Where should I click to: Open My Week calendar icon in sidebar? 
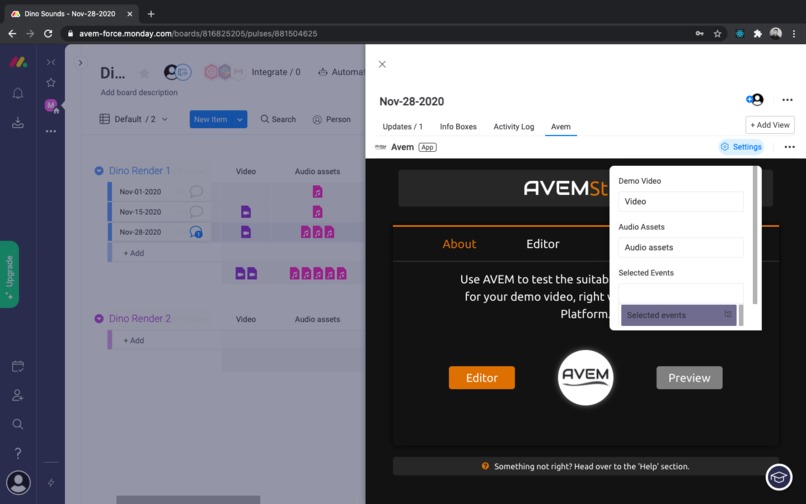point(18,367)
